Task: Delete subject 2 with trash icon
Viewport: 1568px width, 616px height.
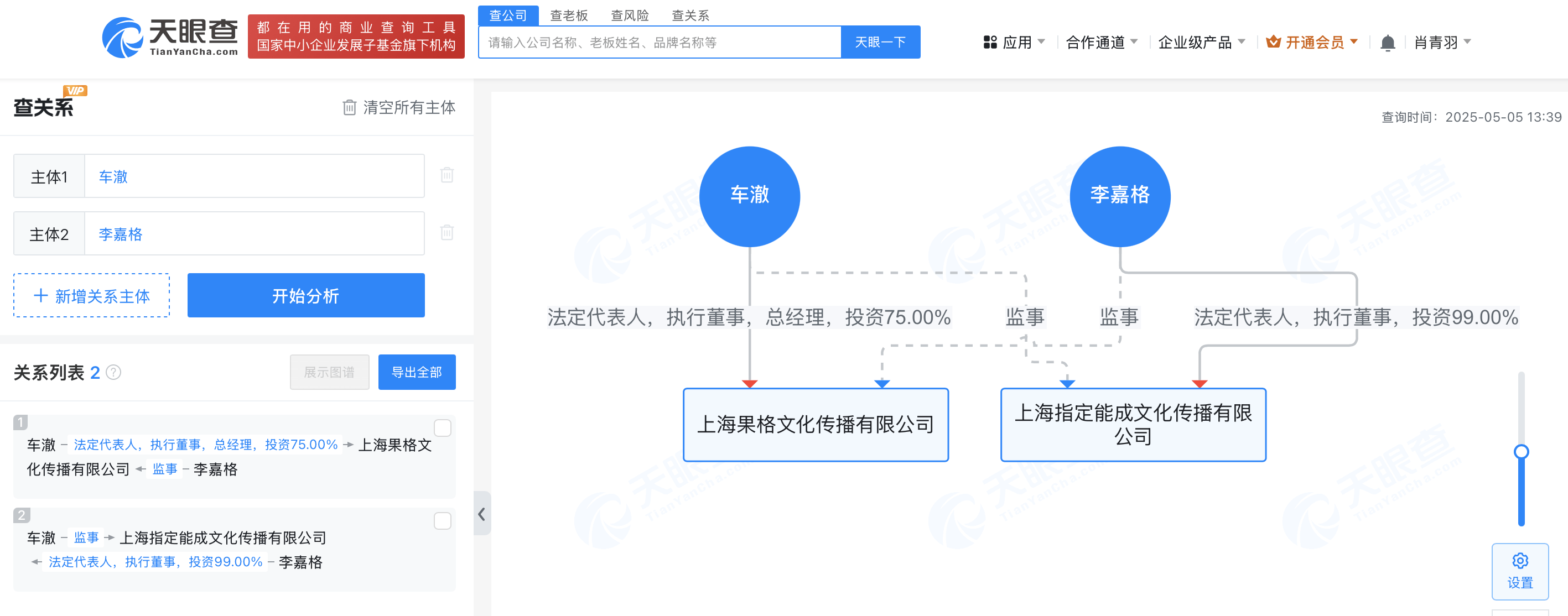Action: tap(447, 232)
